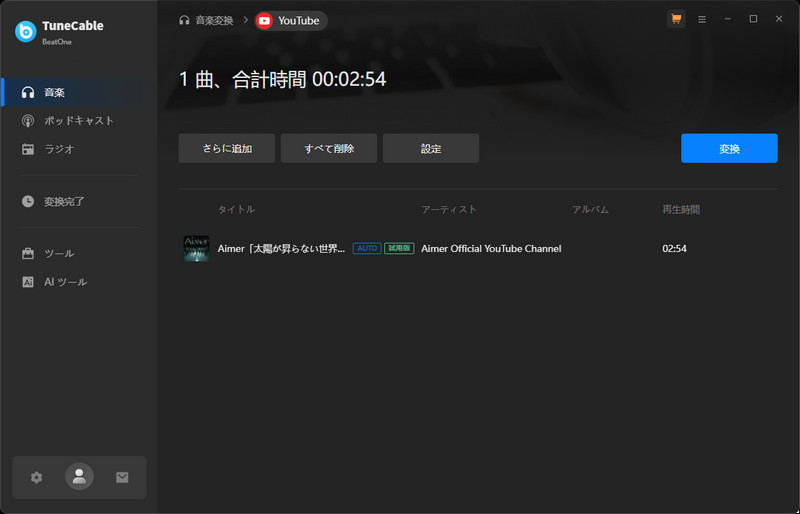Maximize the TuneCable window
800x514 pixels.
(753, 19)
